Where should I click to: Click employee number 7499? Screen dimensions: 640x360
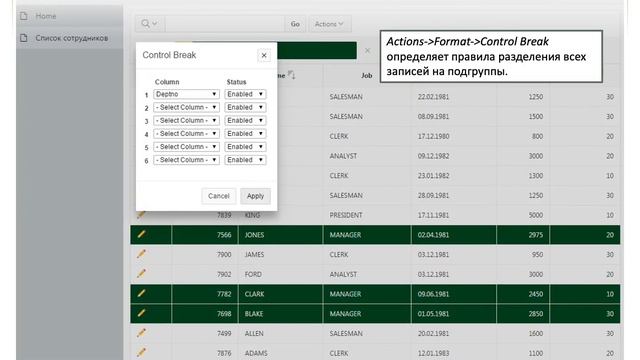pos(224,333)
